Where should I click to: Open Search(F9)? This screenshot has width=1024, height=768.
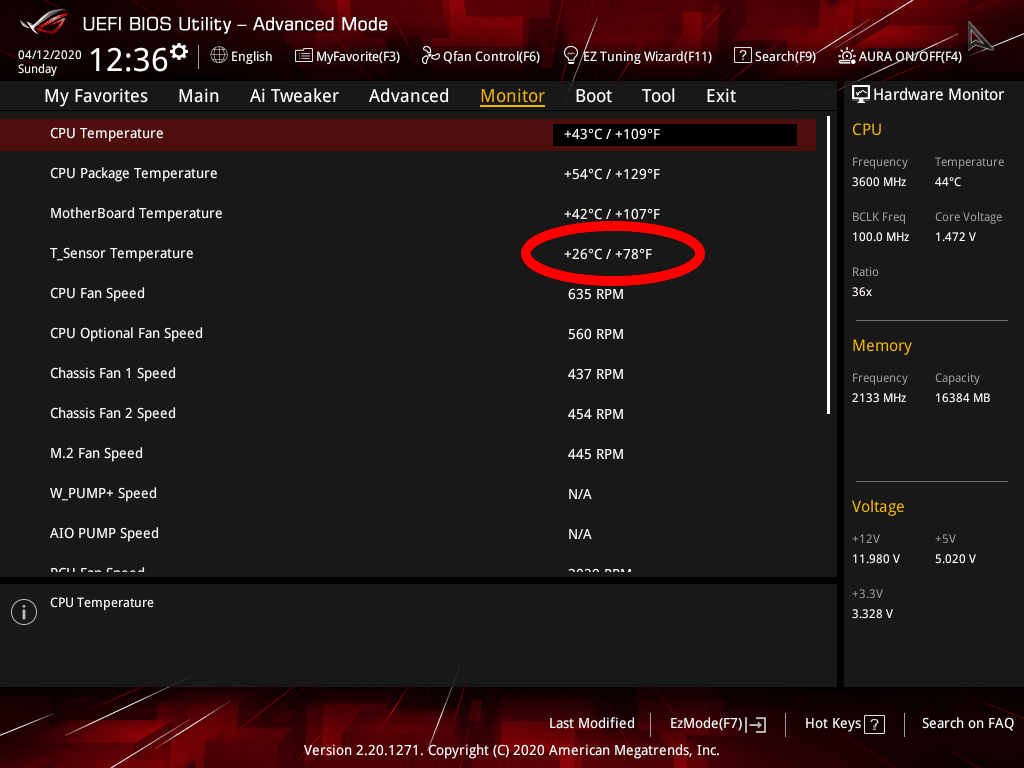click(x=775, y=56)
